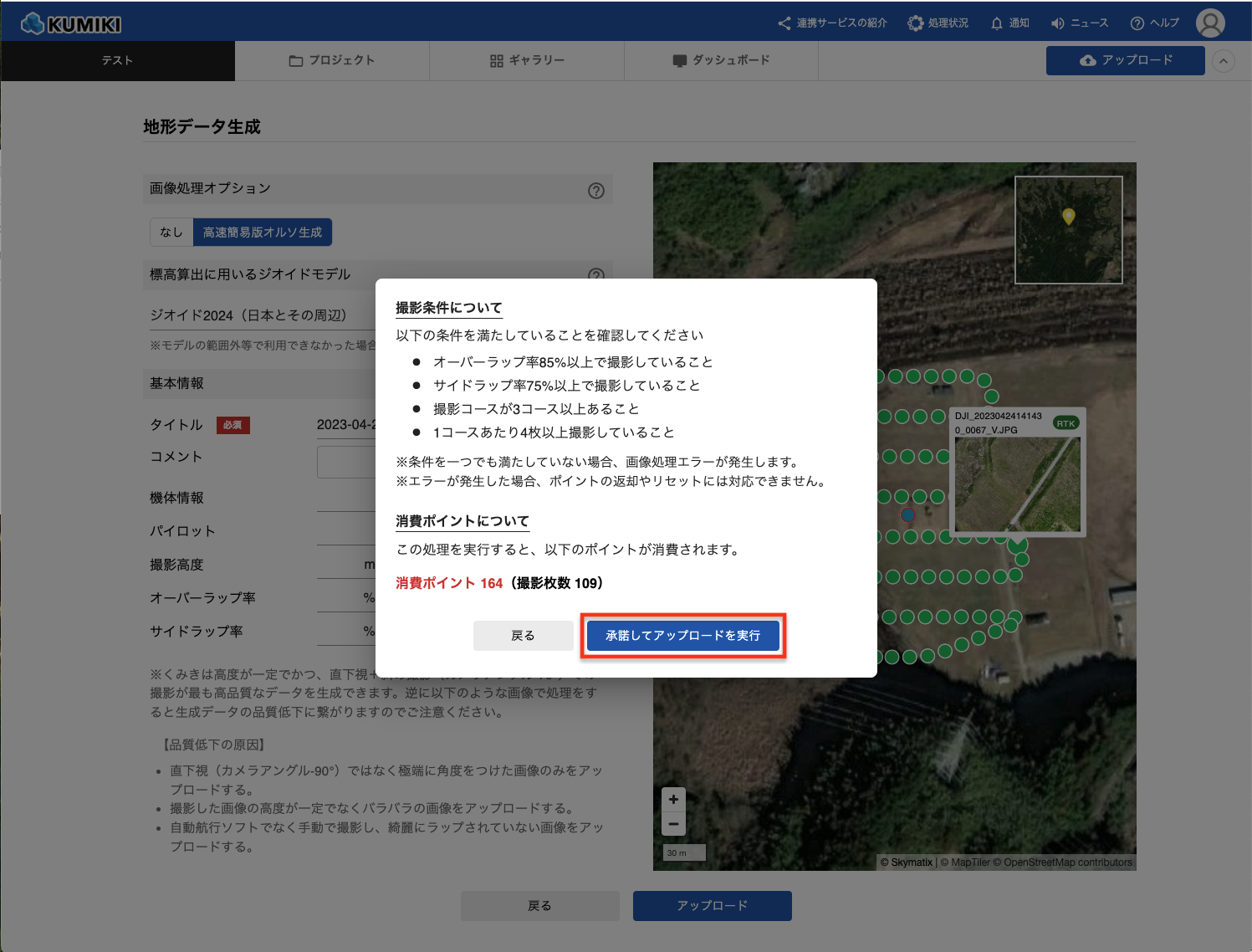Open ヘルプ question mark icon
The height and width of the screenshot is (952, 1252).
[1137, 23]
